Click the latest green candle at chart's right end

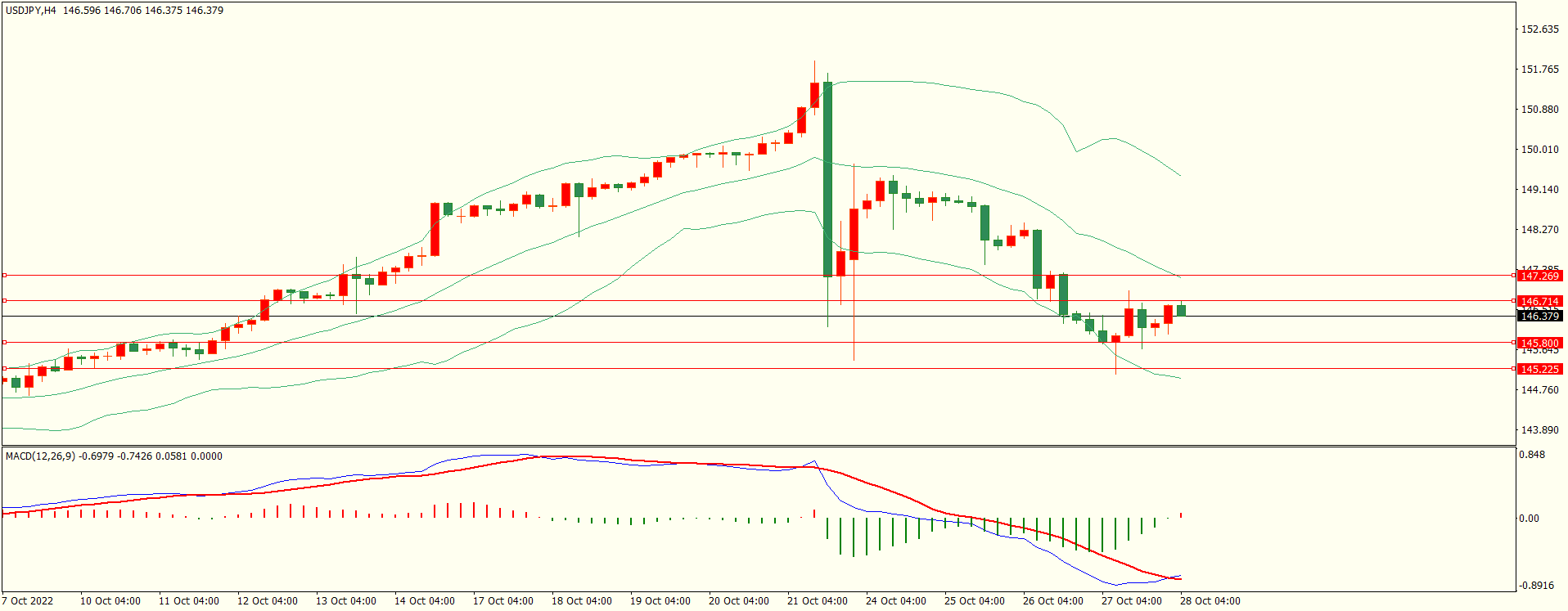[1181, 311]
